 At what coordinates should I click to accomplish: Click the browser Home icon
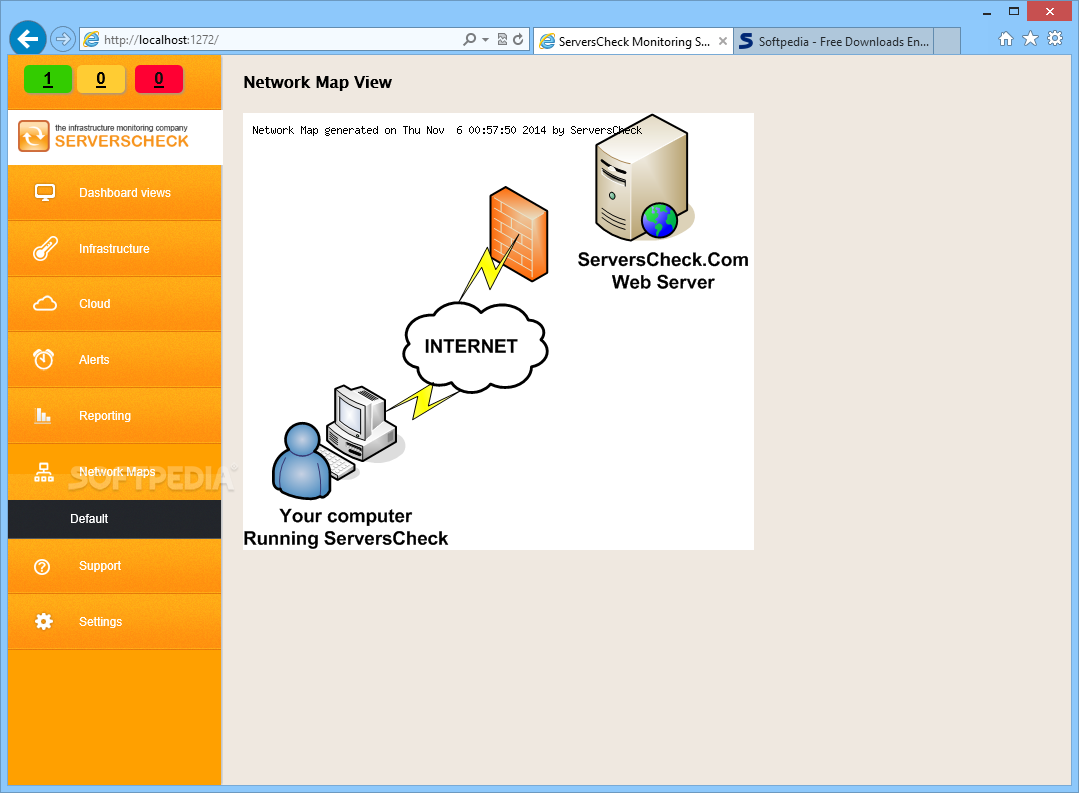[1006, 39]
